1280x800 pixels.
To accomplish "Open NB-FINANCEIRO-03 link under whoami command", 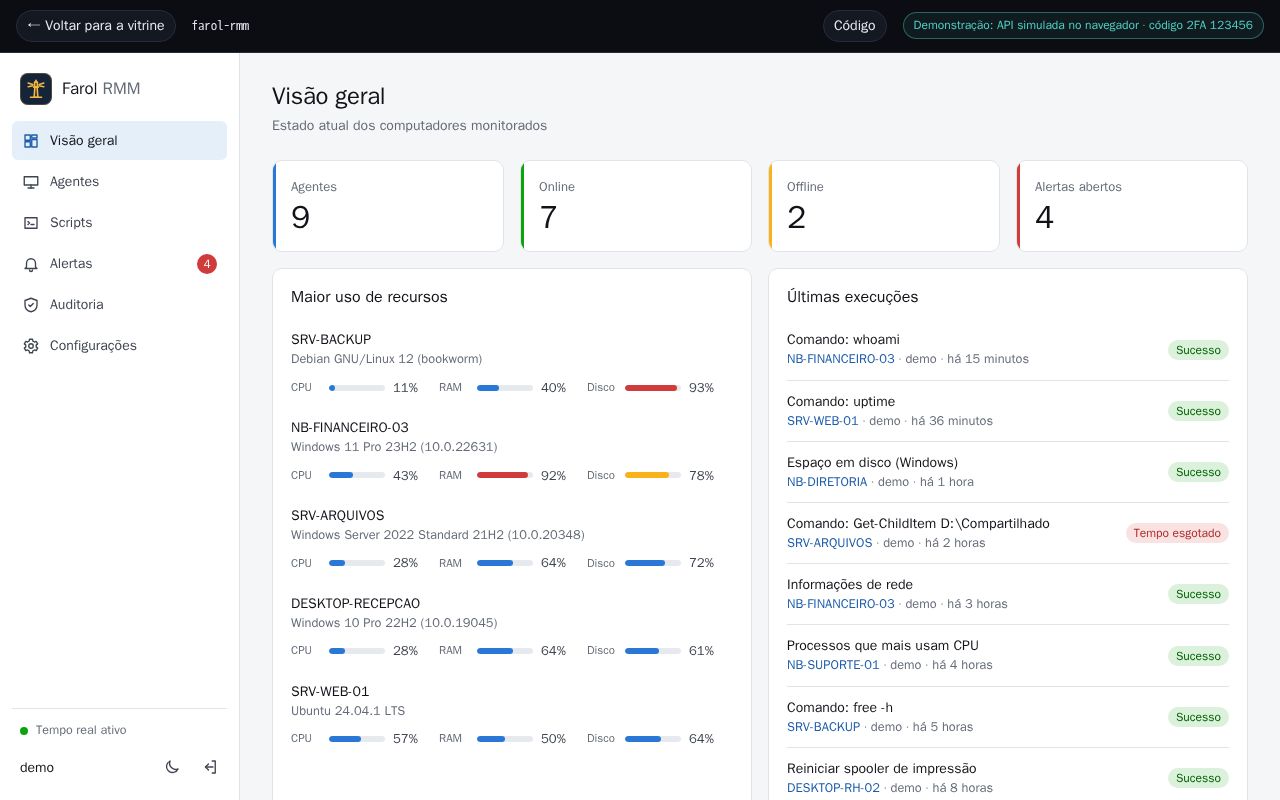I will [841, 359].
